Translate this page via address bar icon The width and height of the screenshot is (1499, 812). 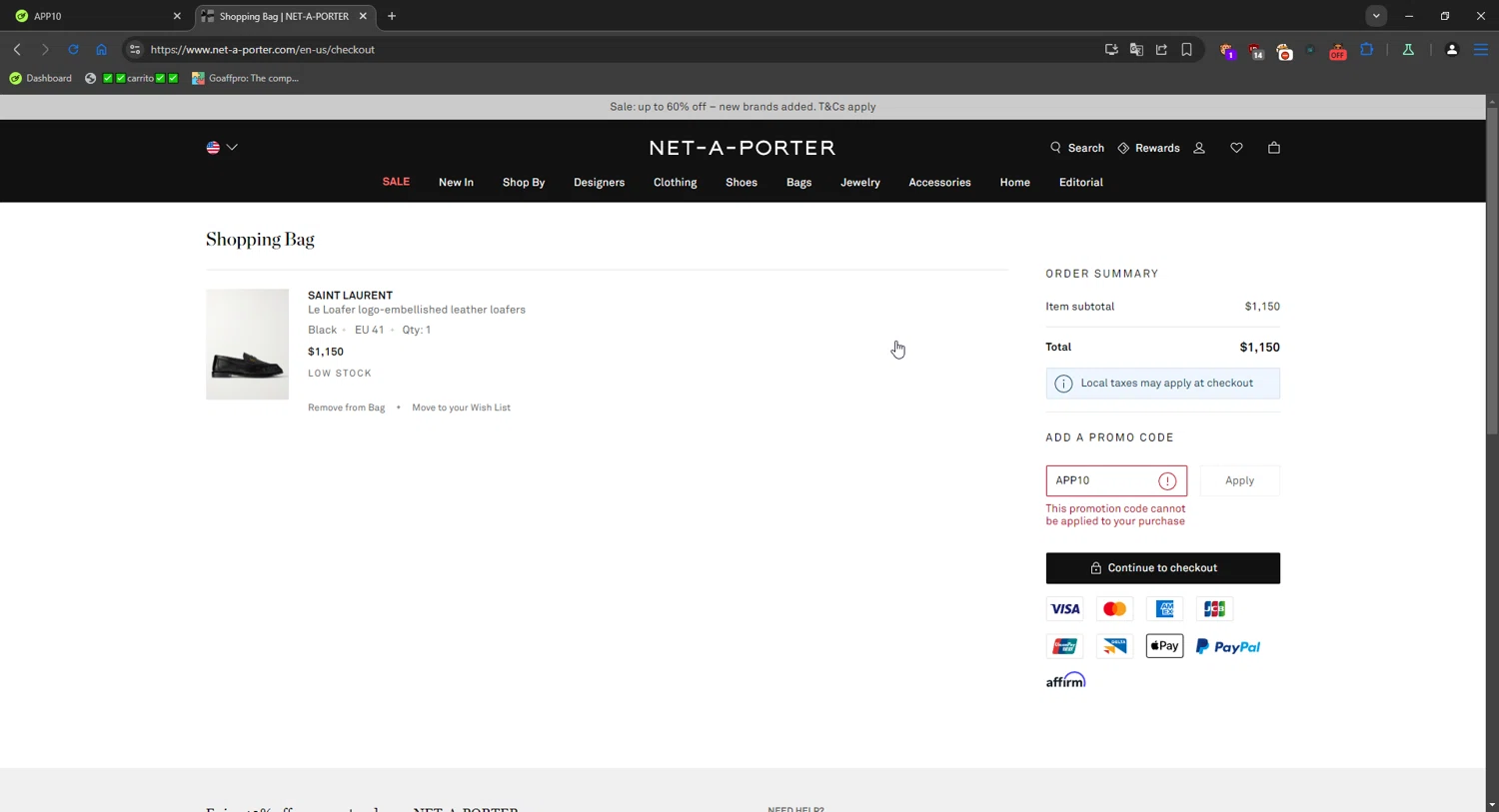[x=1136, y=49]
